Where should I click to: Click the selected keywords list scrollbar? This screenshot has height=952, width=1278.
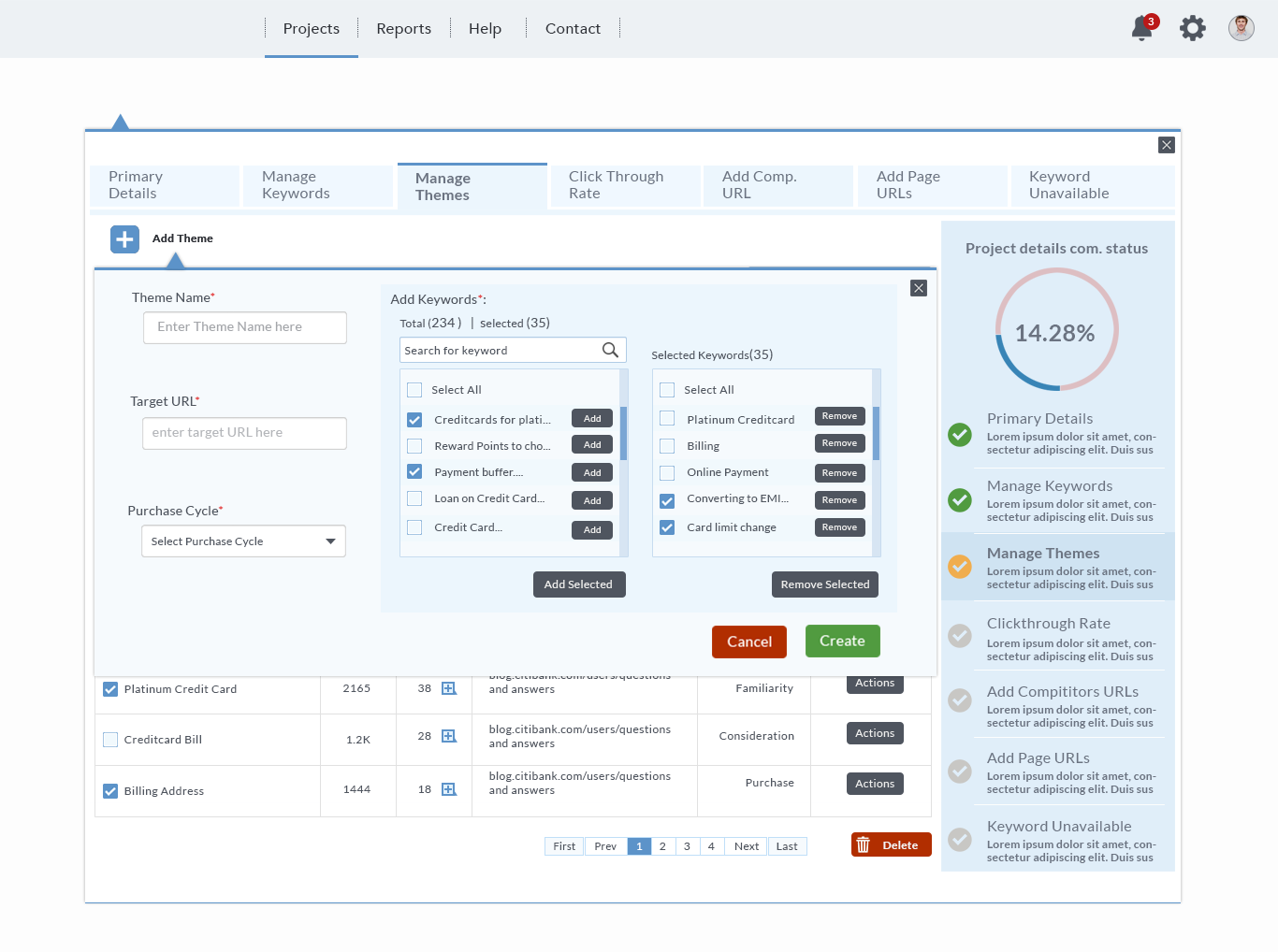pyautogui.click(x=876, y=433)
